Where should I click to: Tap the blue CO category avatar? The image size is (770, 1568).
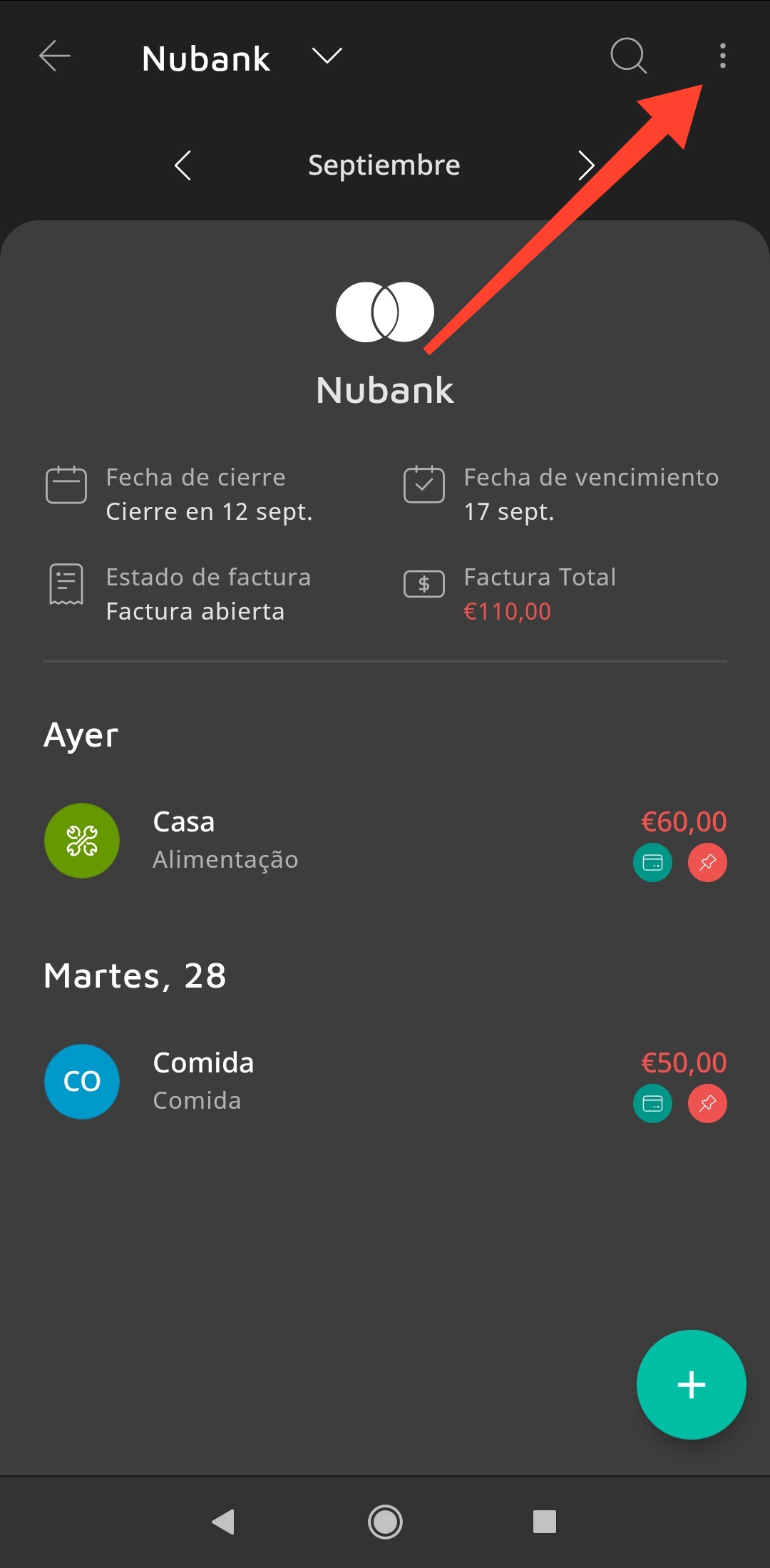[82, 1081]
